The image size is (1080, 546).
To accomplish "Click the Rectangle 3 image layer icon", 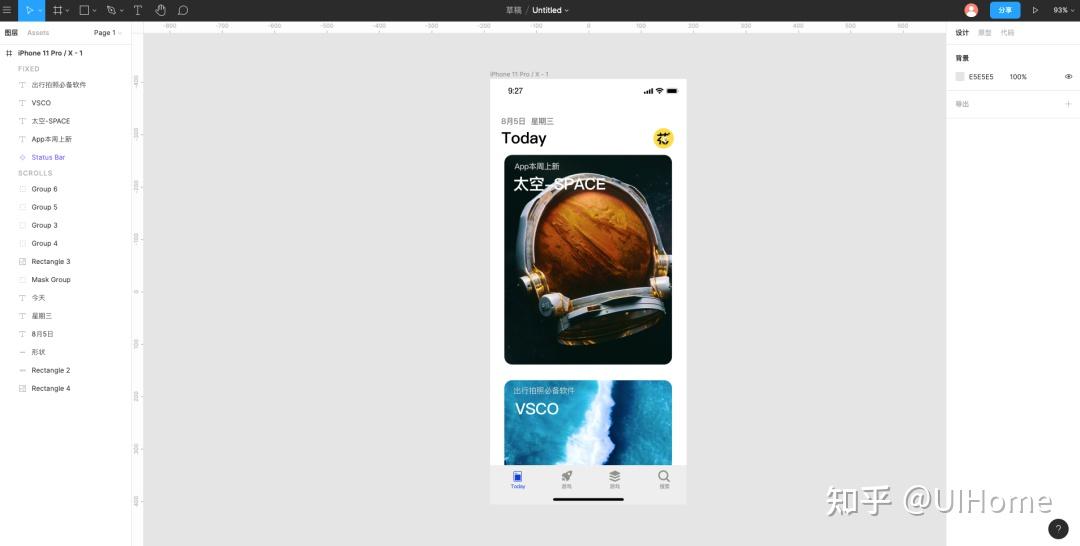I will [22, 262].
